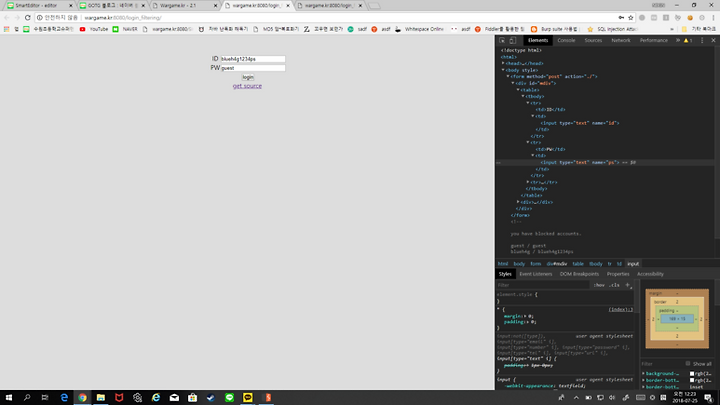Image resolution: width=720 pixels, height=405 pixels.
Task: Open the Whitespace Online bookmark
Action: 419,29
